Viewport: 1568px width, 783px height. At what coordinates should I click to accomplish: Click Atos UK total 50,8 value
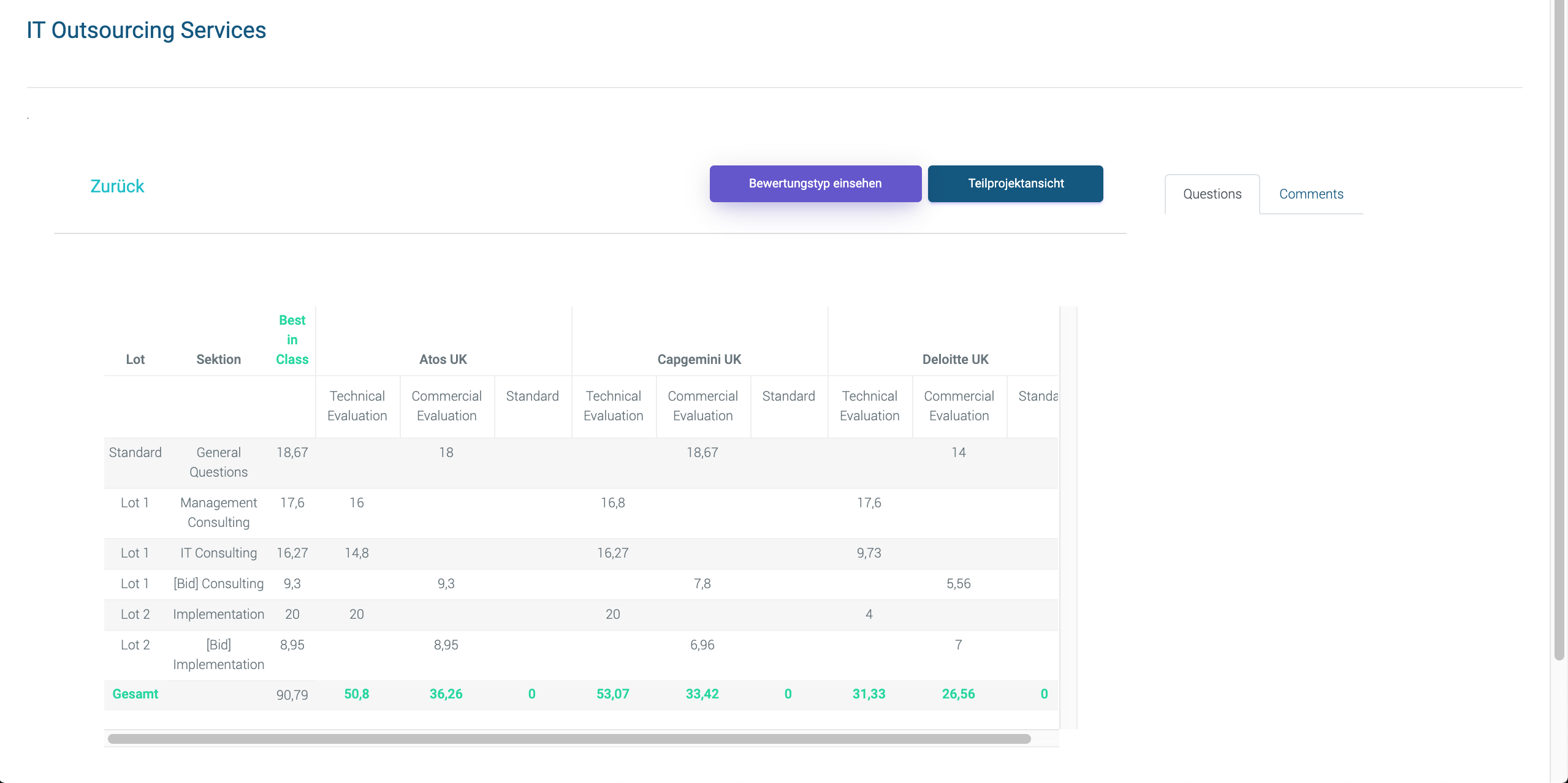(x=356, y=694)
